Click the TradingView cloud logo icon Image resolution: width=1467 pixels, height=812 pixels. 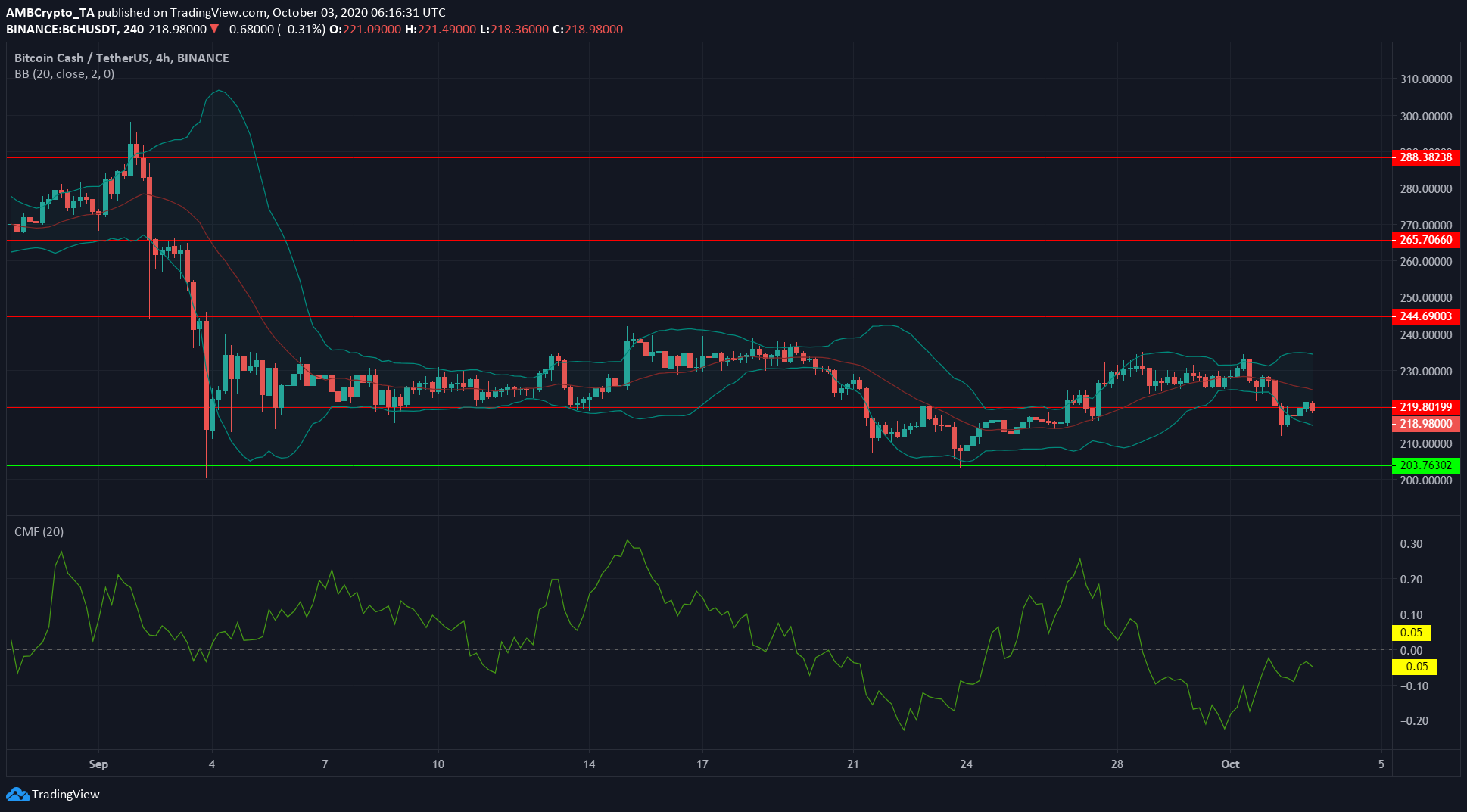[x=17, y=795]
